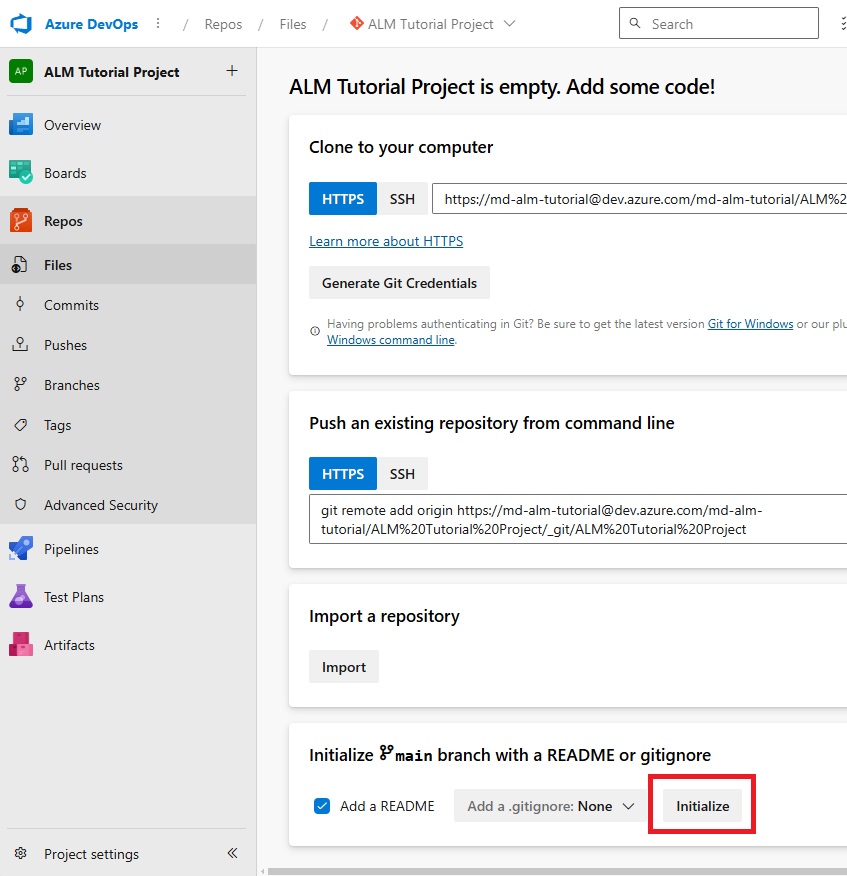Screen dimensions: 847x876
Task: Click the plus icon beside ALM Tutorial Project
Action: 232,71
